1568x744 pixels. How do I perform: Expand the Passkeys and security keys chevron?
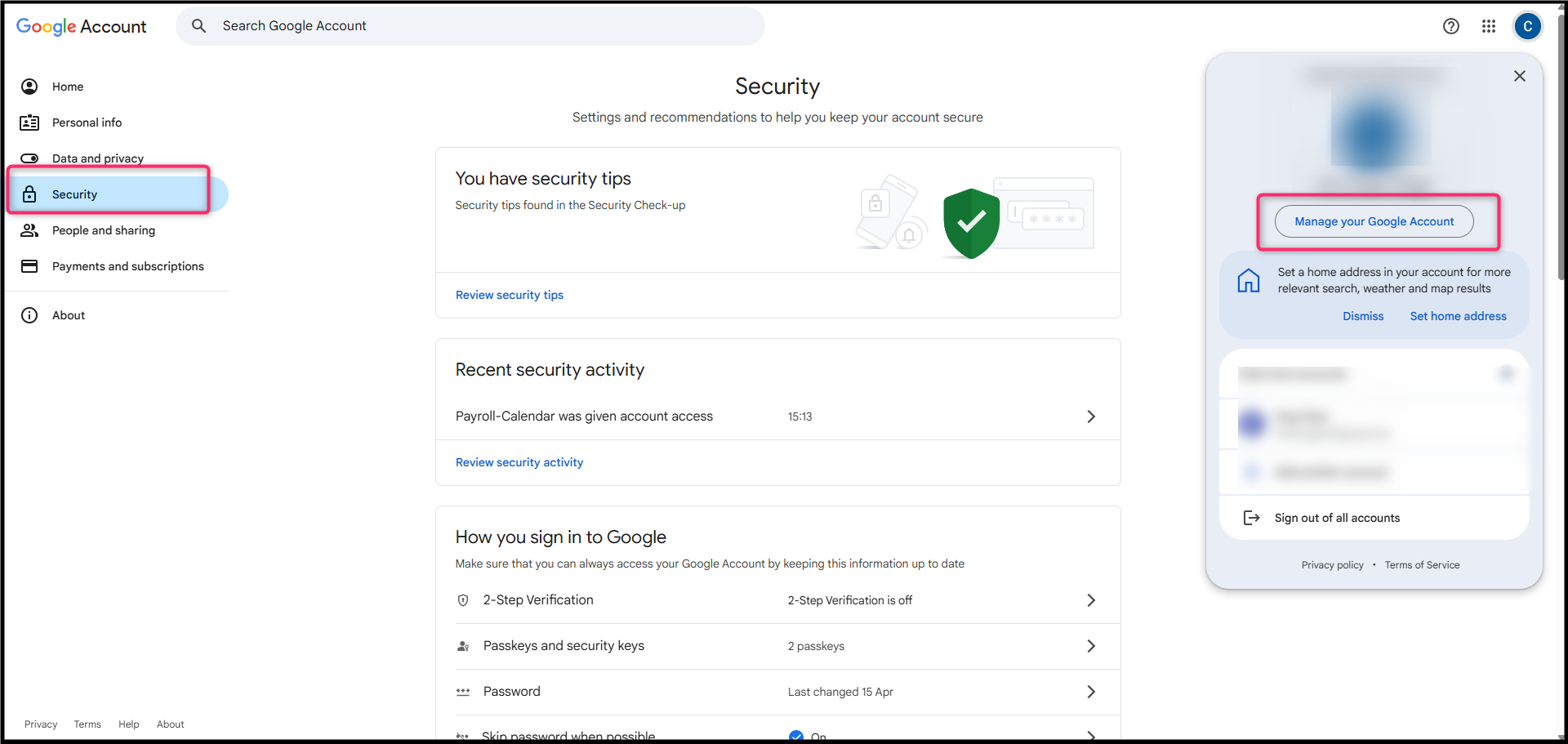tap(1091, 646)
